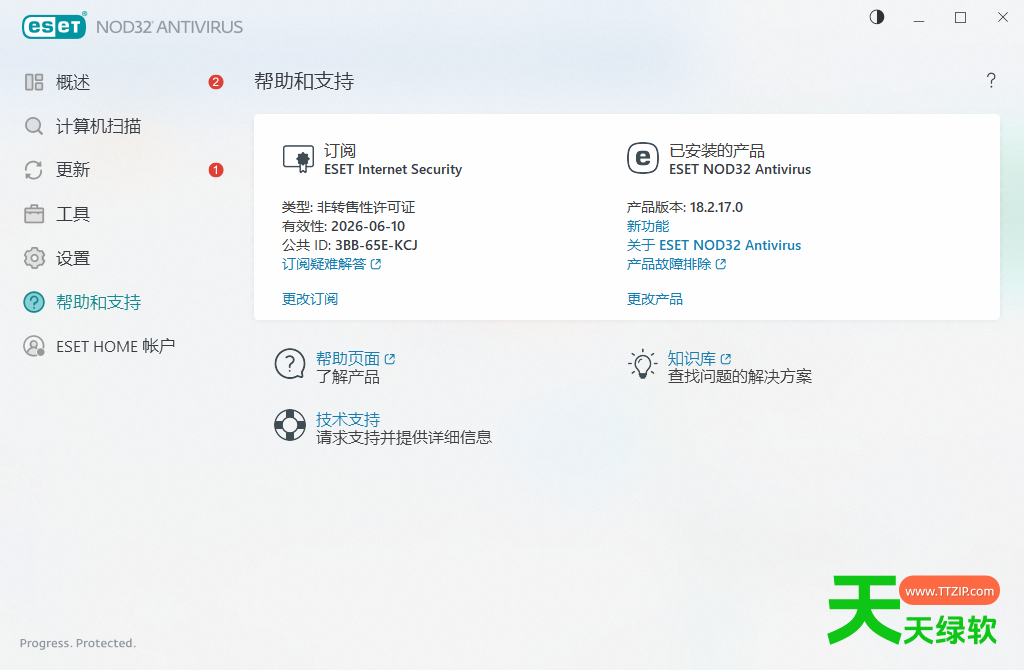This screenshot has height=670, width=1024.
Task: Click the 更新 refresh arrows icon
Action: tap(34, 170)
